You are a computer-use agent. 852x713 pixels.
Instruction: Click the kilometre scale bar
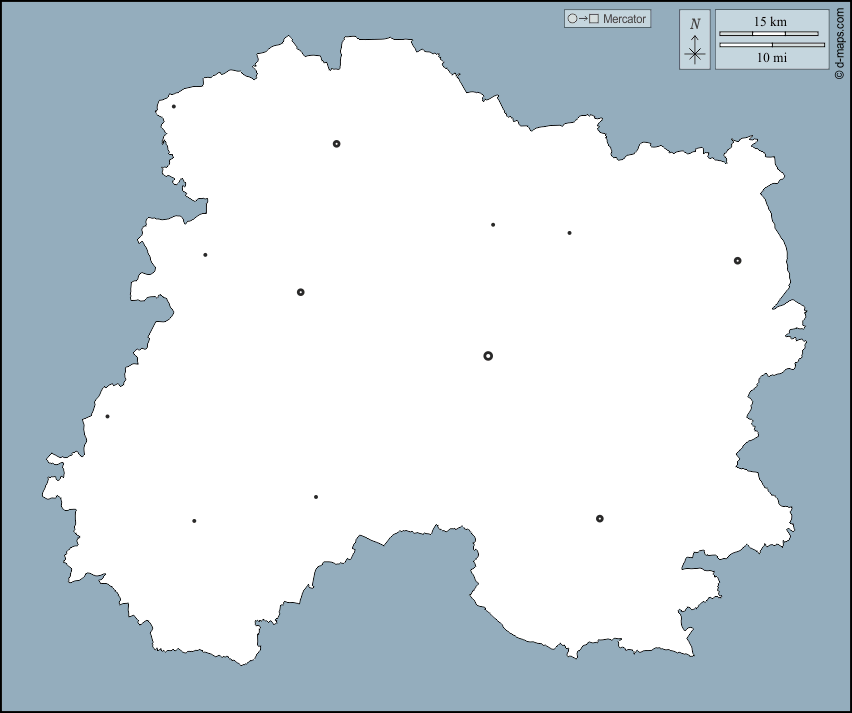768,34
